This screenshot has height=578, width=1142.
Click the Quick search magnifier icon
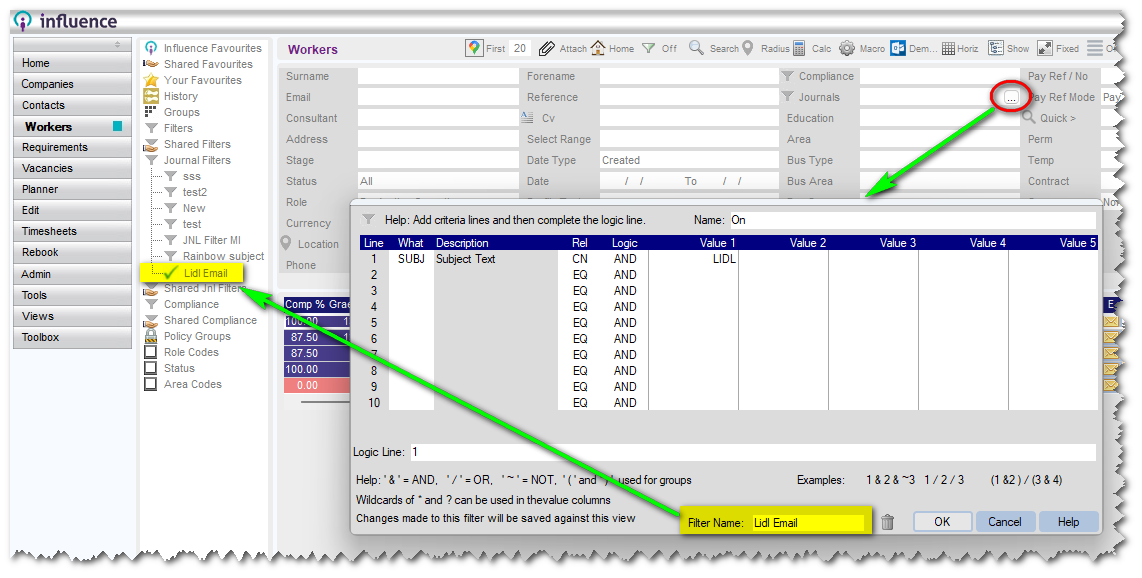[x=1028, y=117]
